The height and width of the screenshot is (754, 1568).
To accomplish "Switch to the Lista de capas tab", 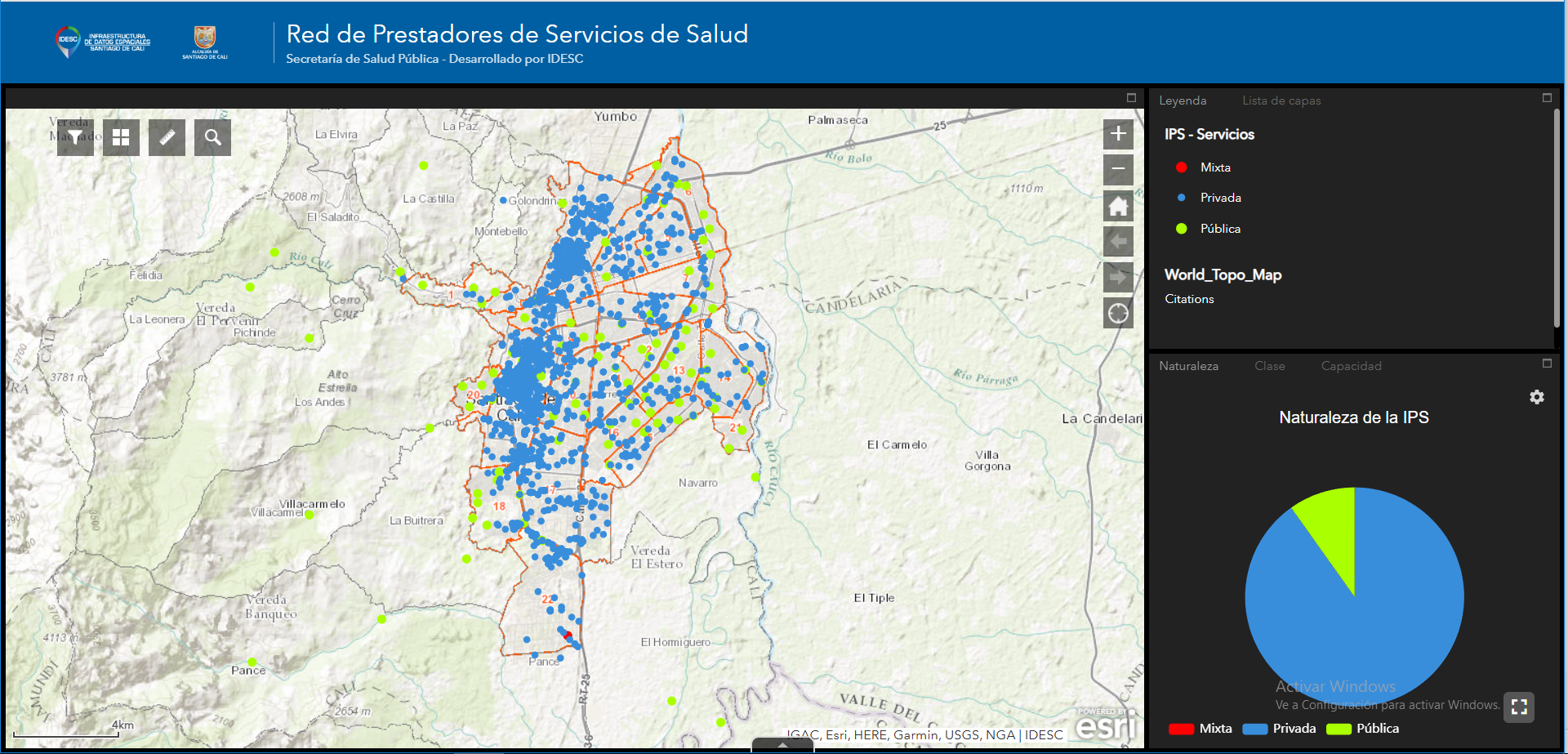I will click(1281, 100).
